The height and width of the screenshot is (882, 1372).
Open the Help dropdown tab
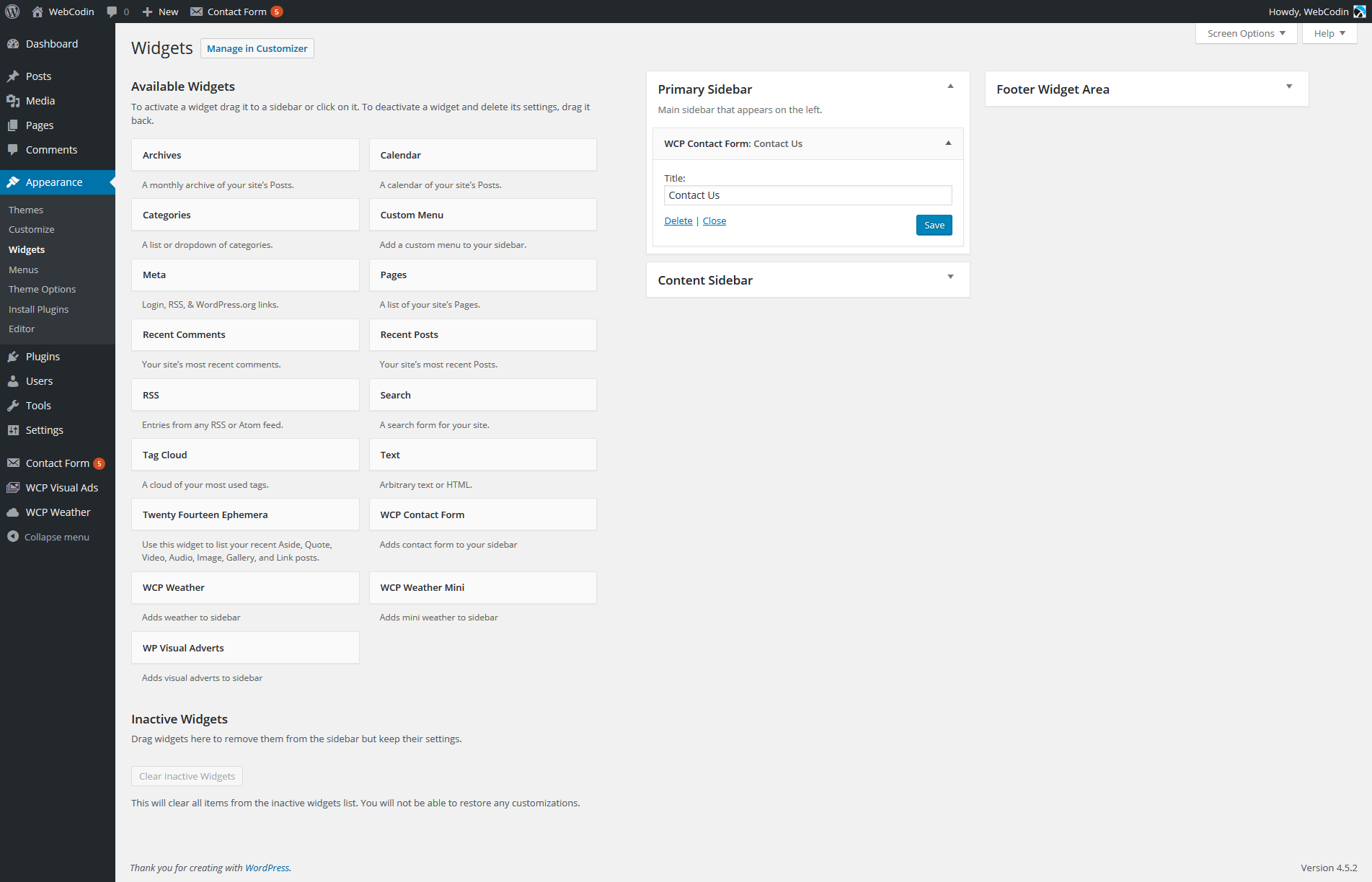[x=1329, y=33]
